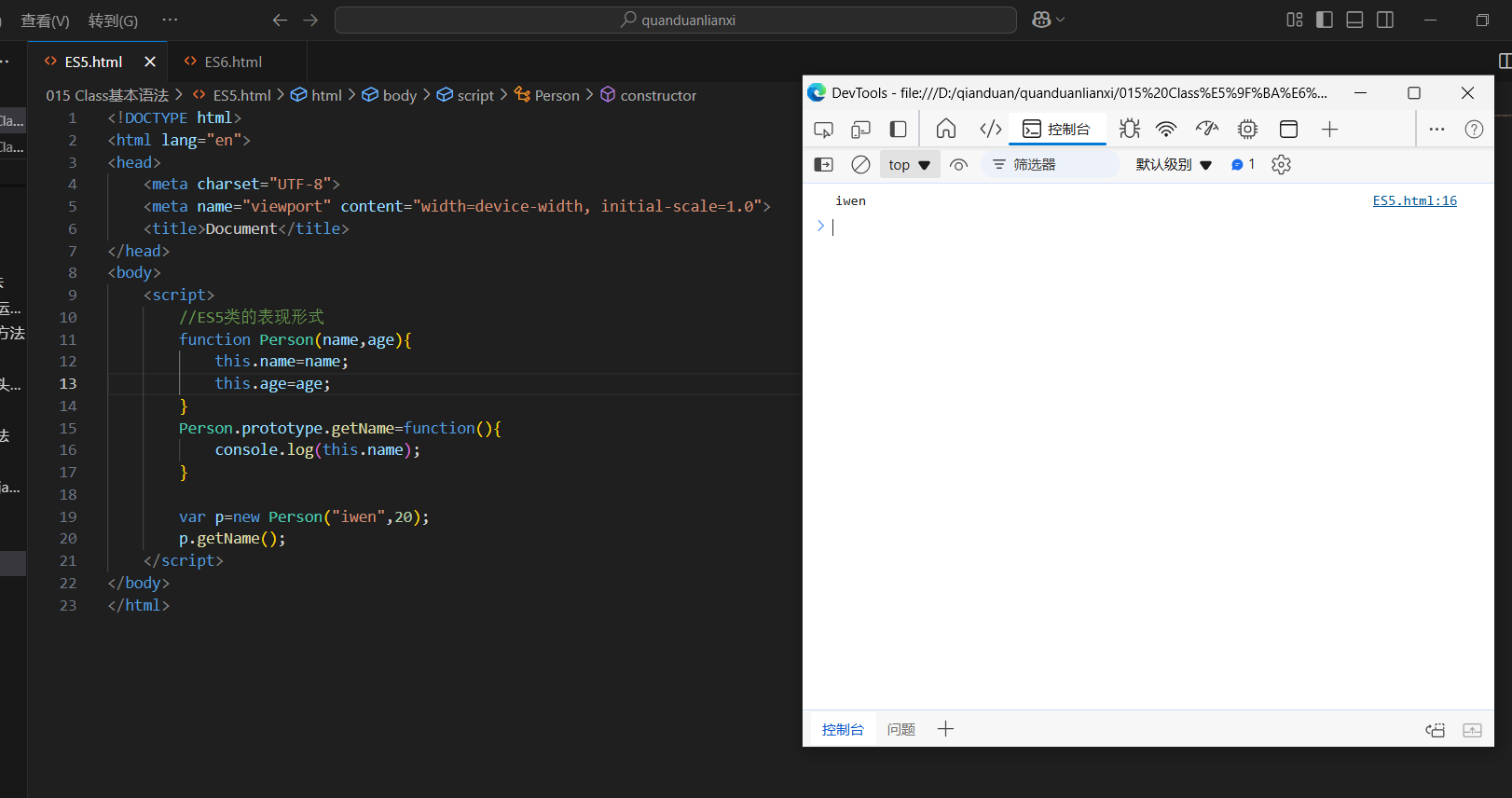This screenshot has height=798, width=1512.
Task: Open the 015 Class基本语法 breadcrumb
Action: [x=107, y=95]
